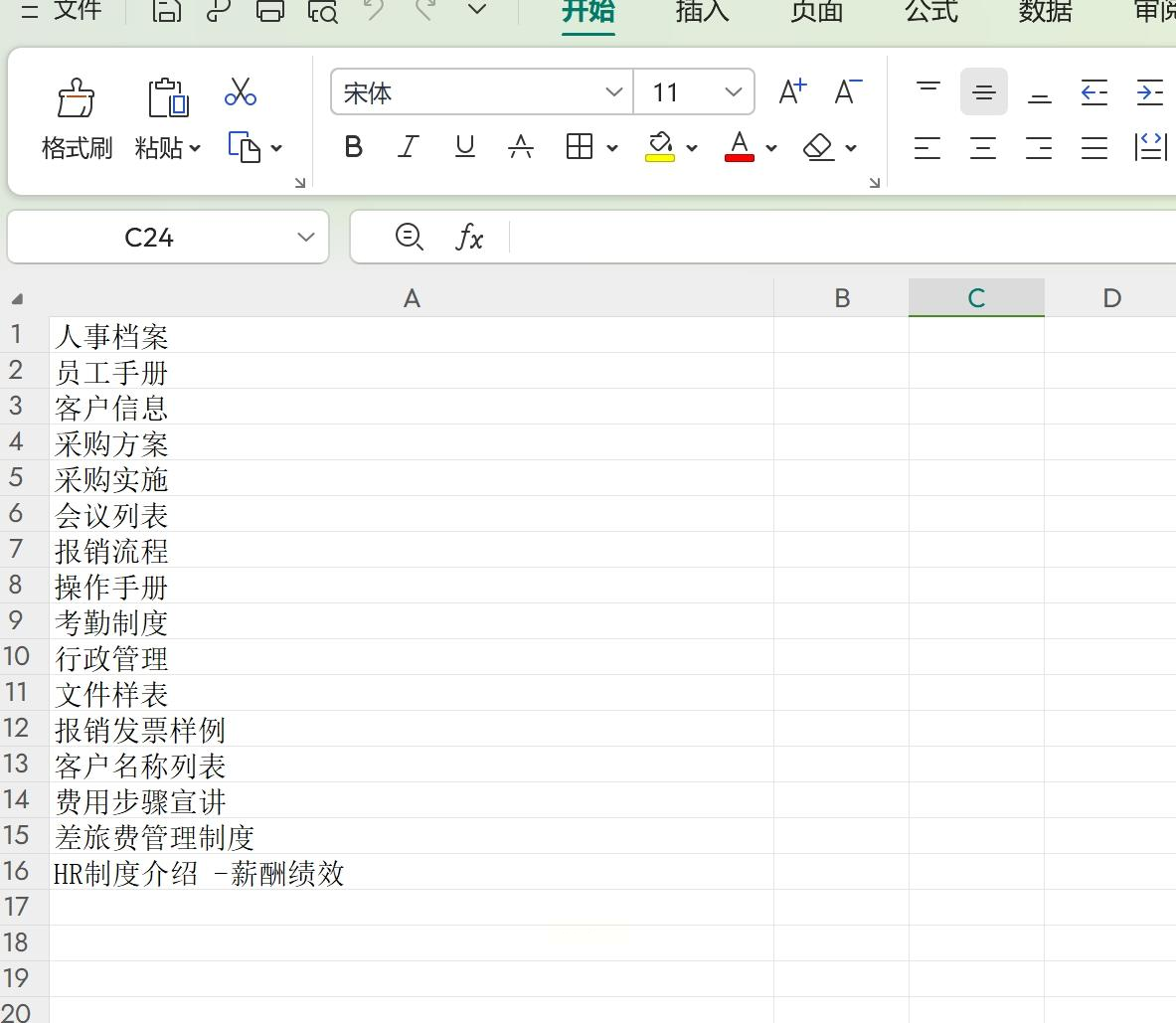The image size is (1176, 1023).
Task: Click the strikethrough text icon
Action: pyautogui.click(x=521, y=146)
